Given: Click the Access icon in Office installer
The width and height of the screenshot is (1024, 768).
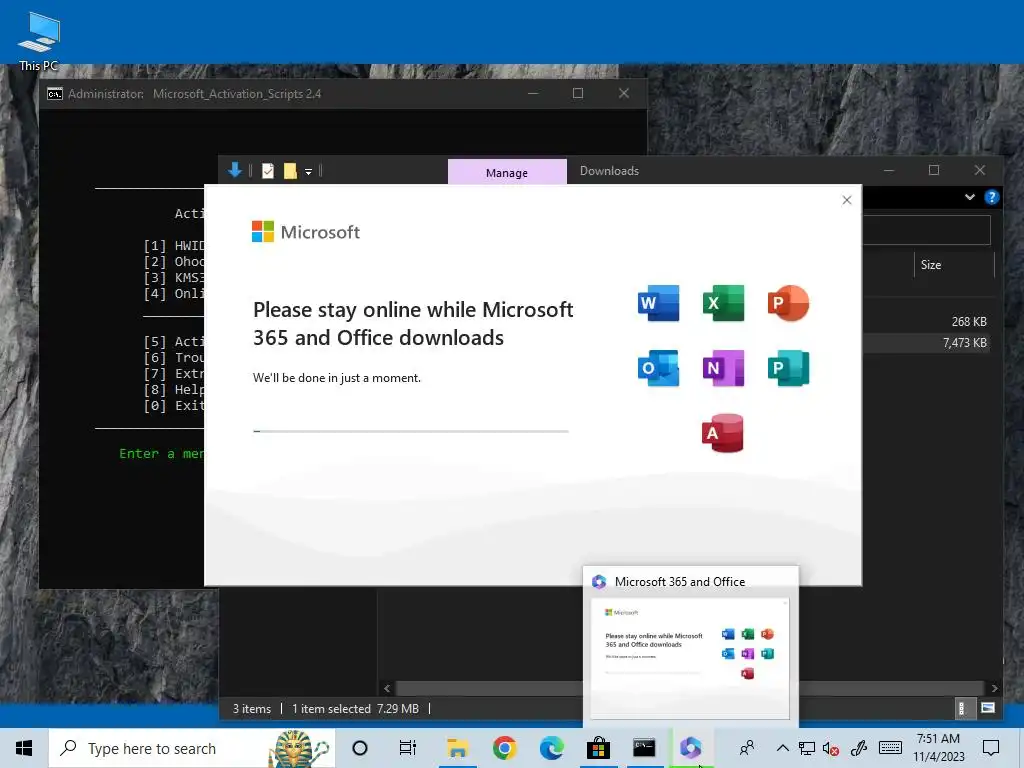Looking at the screenshot, I should (723, 433).
